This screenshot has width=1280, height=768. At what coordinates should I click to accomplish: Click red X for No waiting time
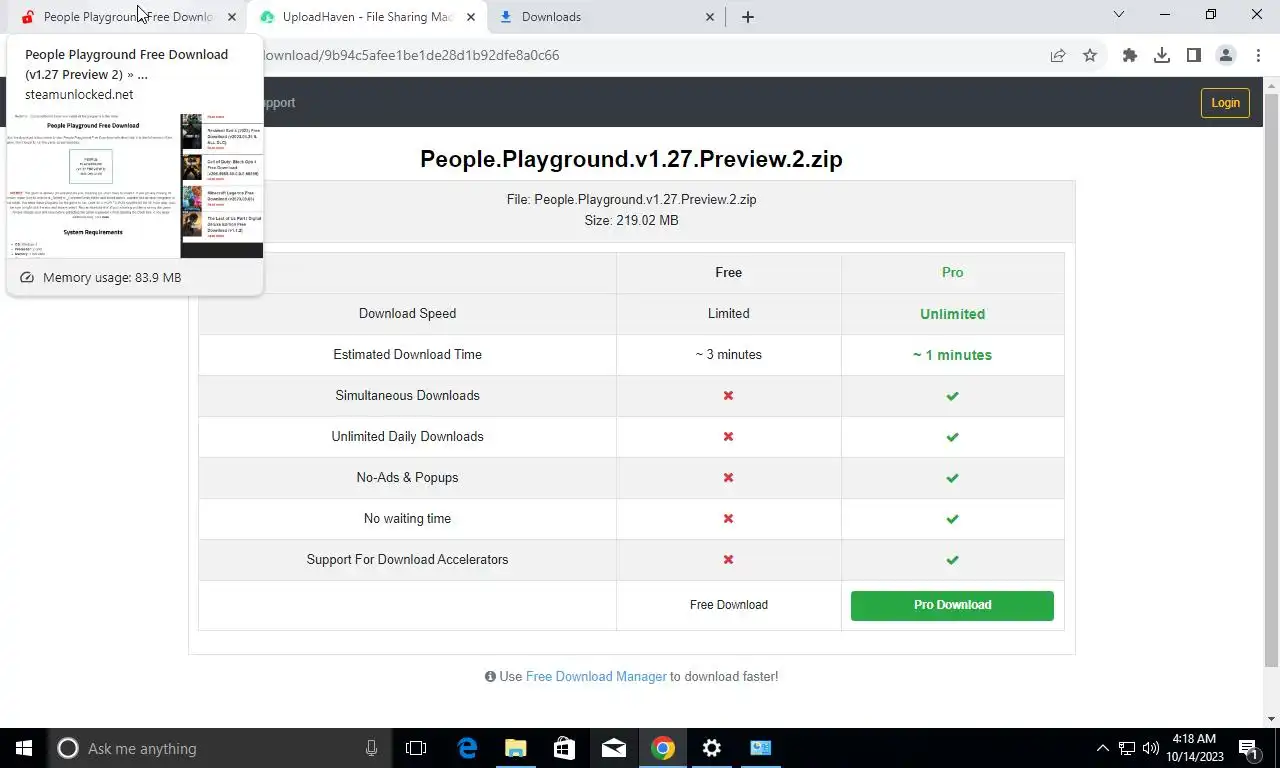(x=728, y=519)
